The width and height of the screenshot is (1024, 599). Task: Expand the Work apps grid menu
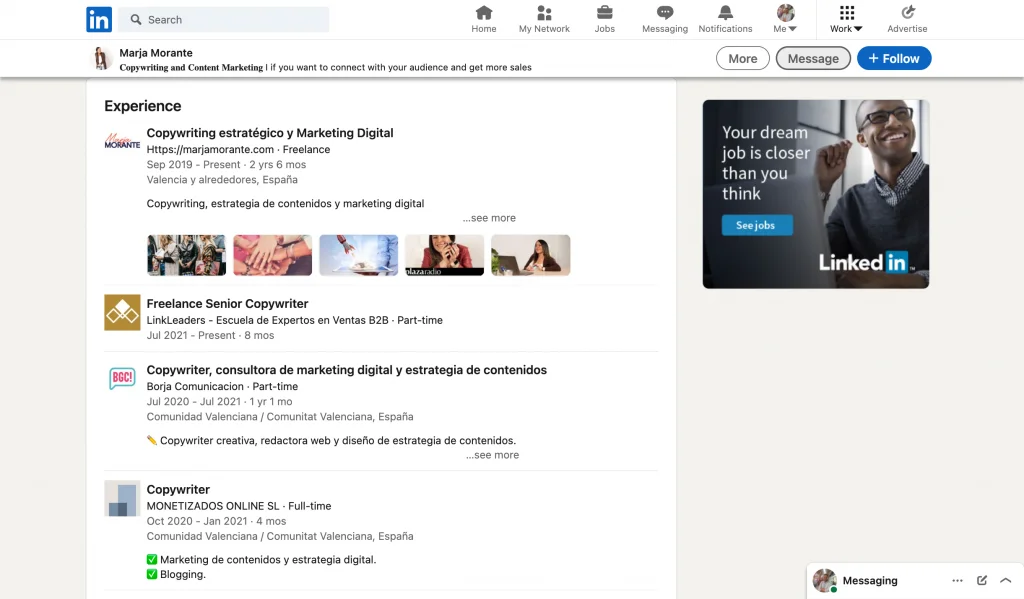846,20
